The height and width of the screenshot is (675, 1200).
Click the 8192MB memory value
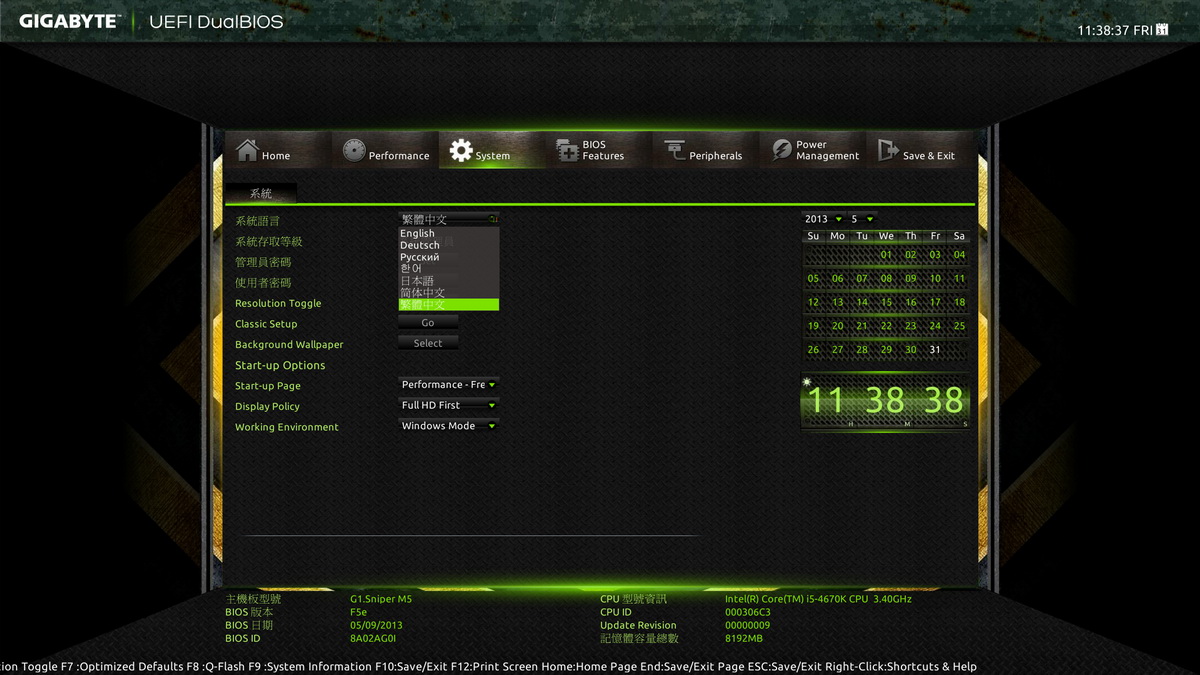[744, 638]
